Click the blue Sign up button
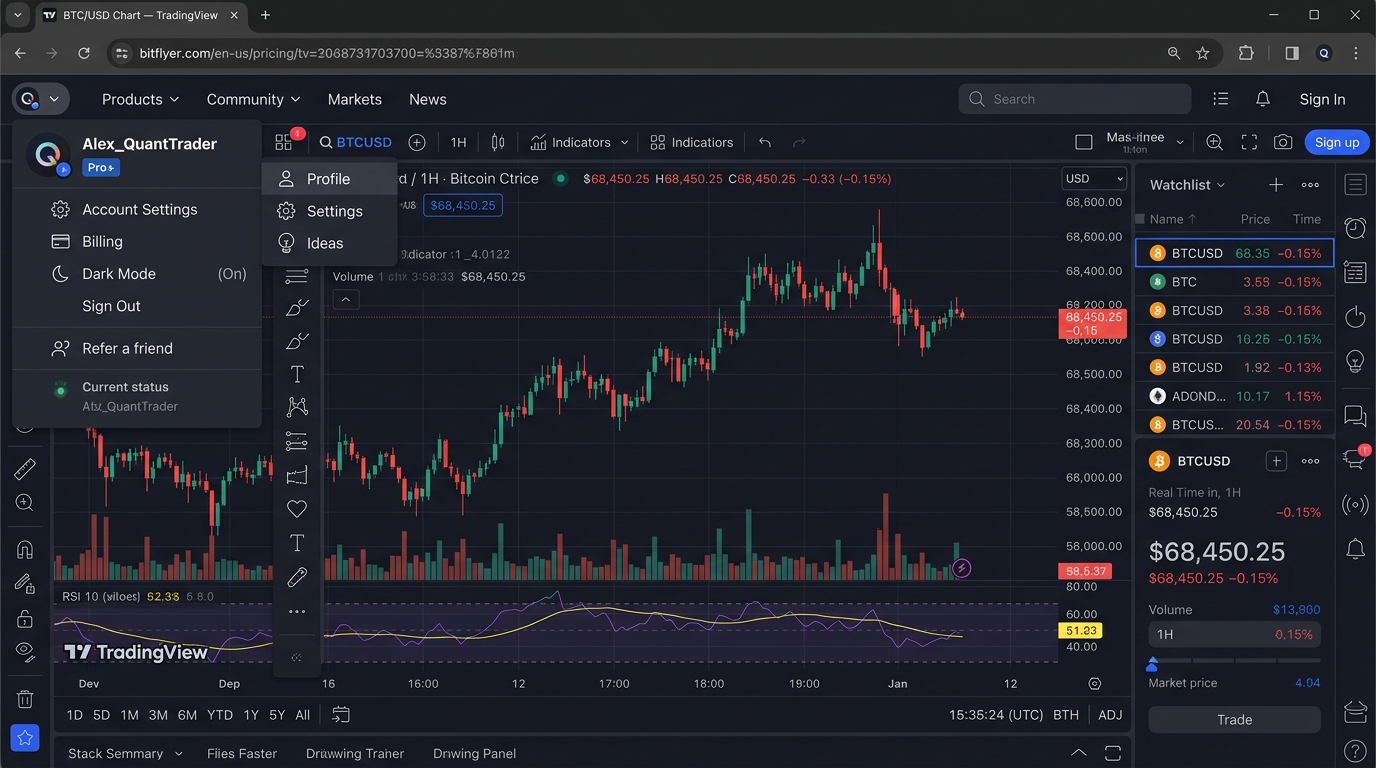1376x768 pixels. (x=1337, y=142)
